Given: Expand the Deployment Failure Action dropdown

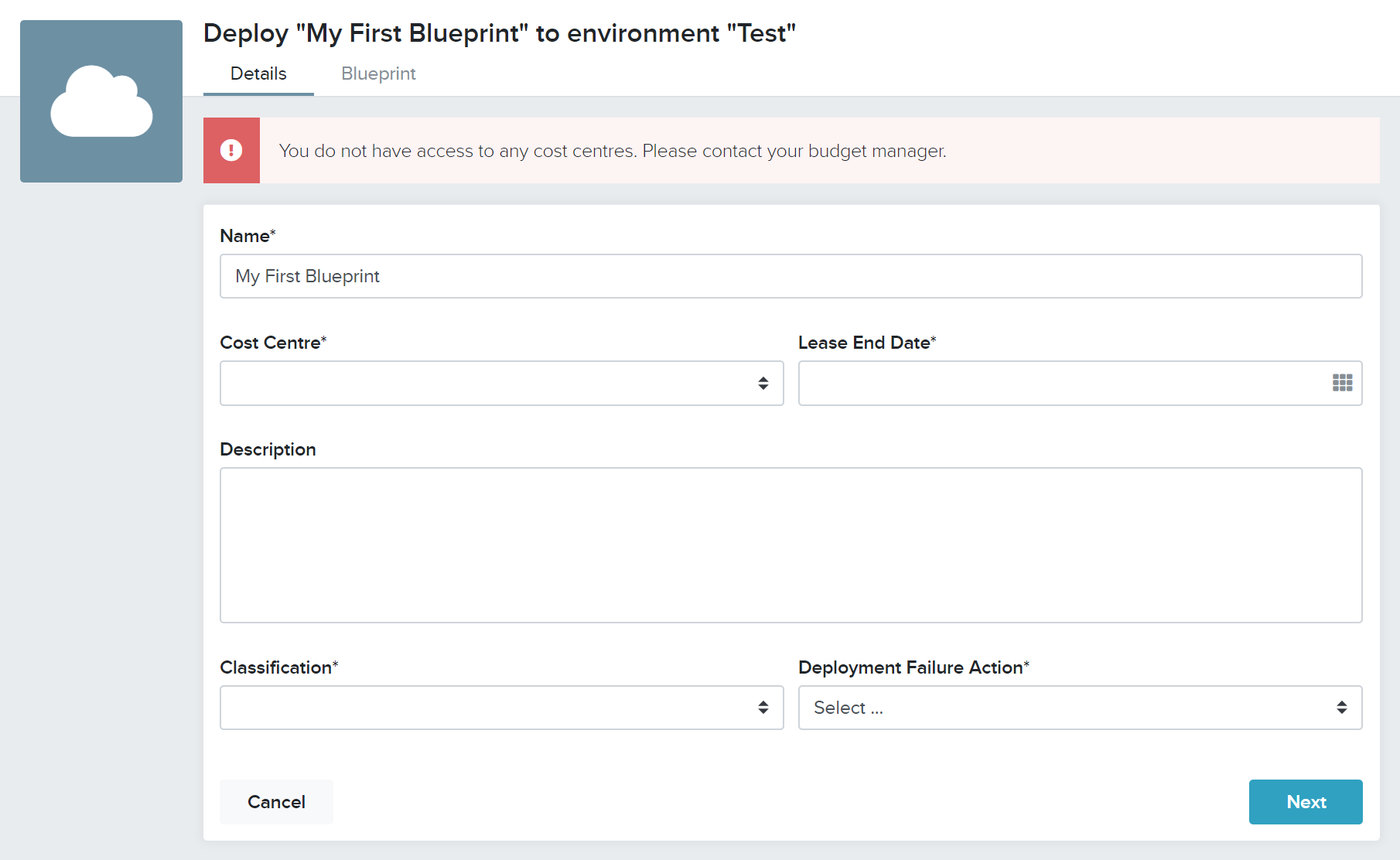Looking at the screenshot, I should coord(1080,708).
